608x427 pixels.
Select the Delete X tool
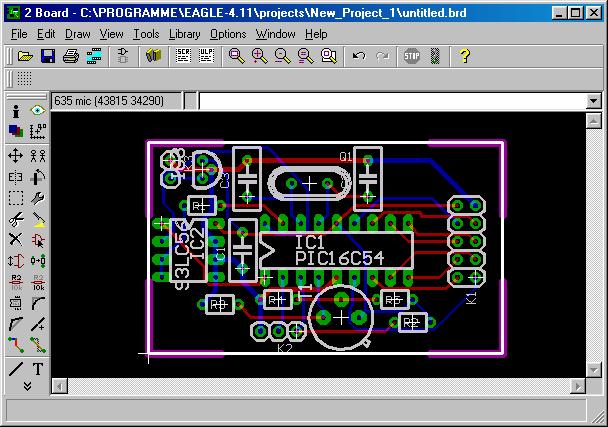point(16,239)
